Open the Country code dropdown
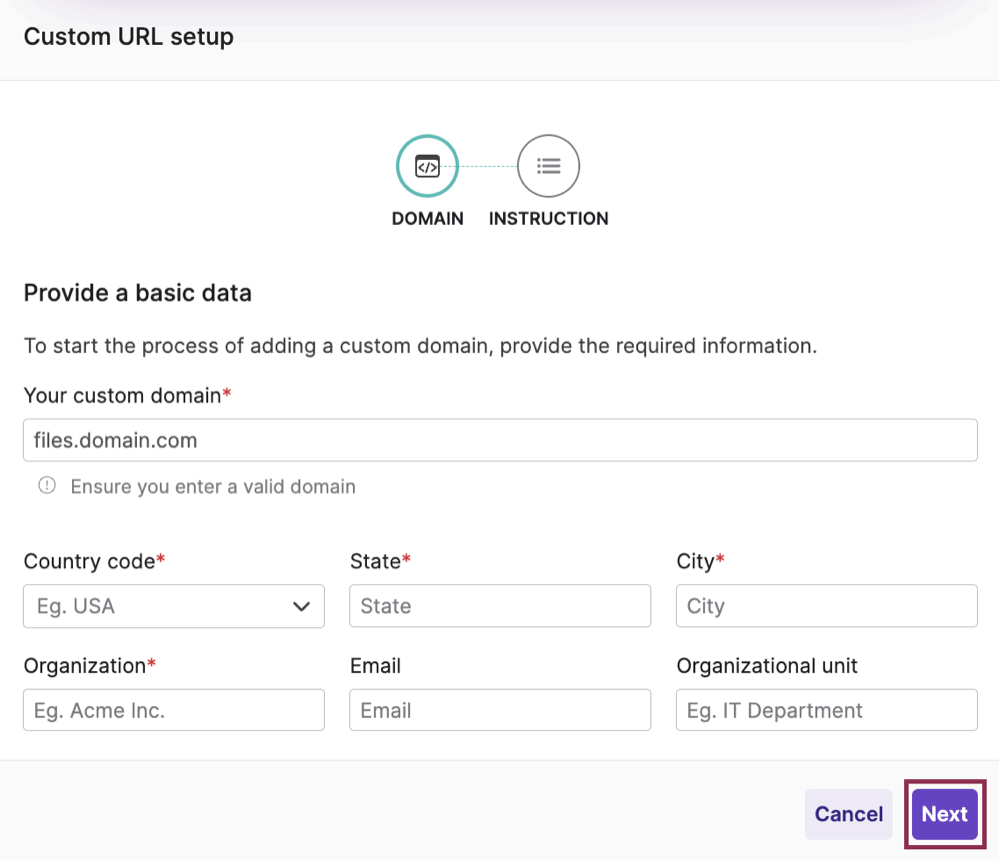The width and height of the screenshot is (999, 860). click(x=174, y=606)
